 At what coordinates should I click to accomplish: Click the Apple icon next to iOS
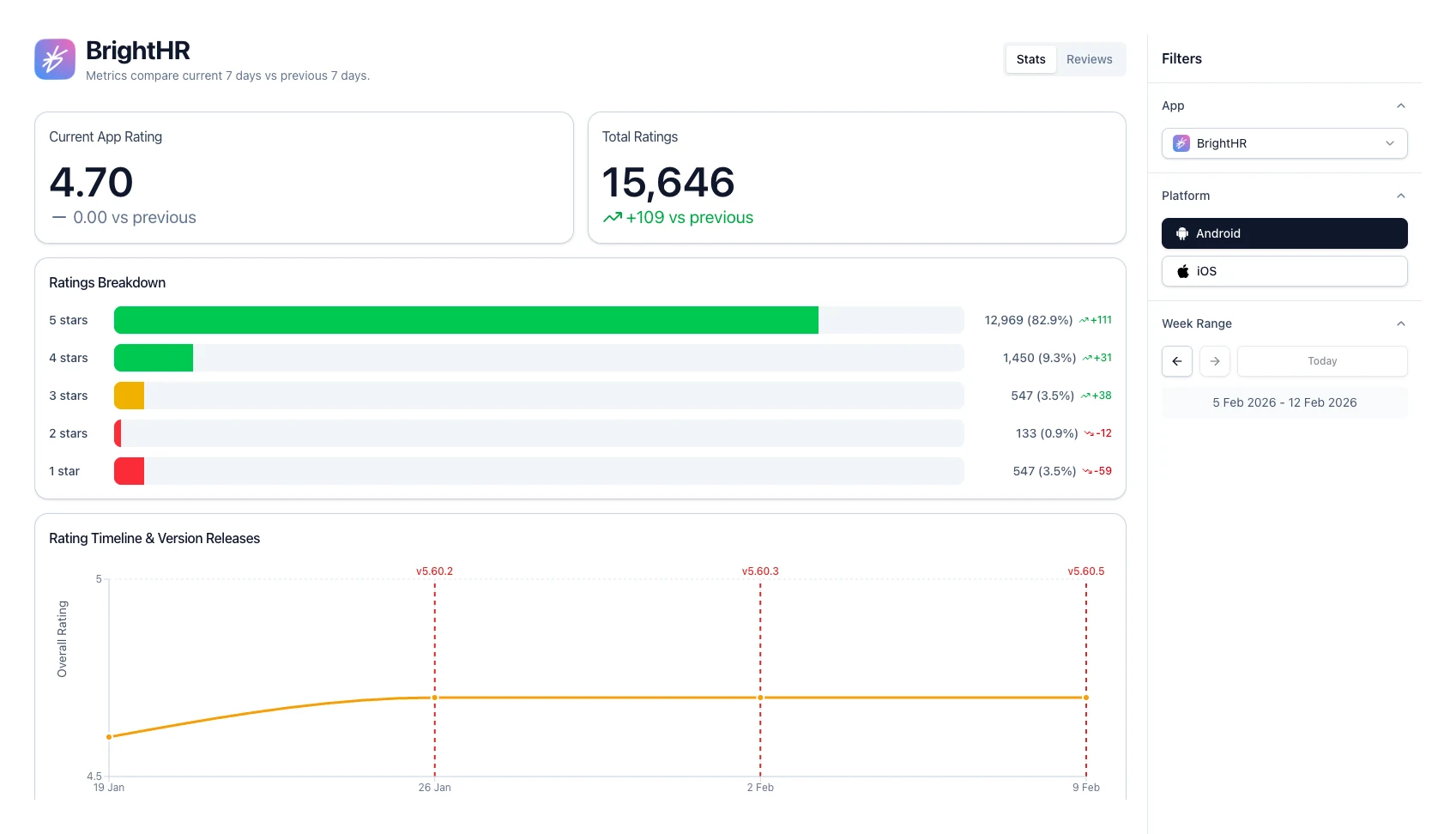point(1183,270)
